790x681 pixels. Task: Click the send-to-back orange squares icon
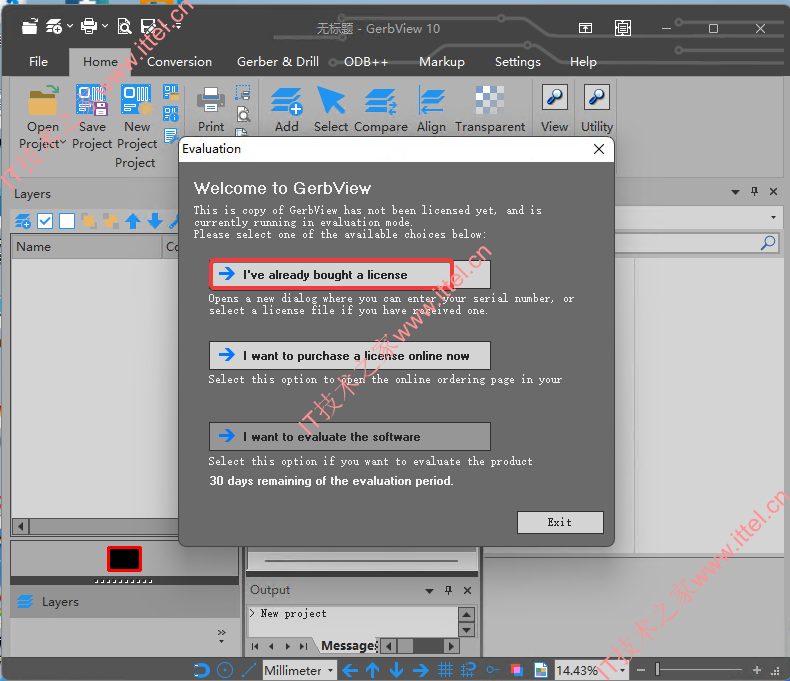(x=111, y=221)
